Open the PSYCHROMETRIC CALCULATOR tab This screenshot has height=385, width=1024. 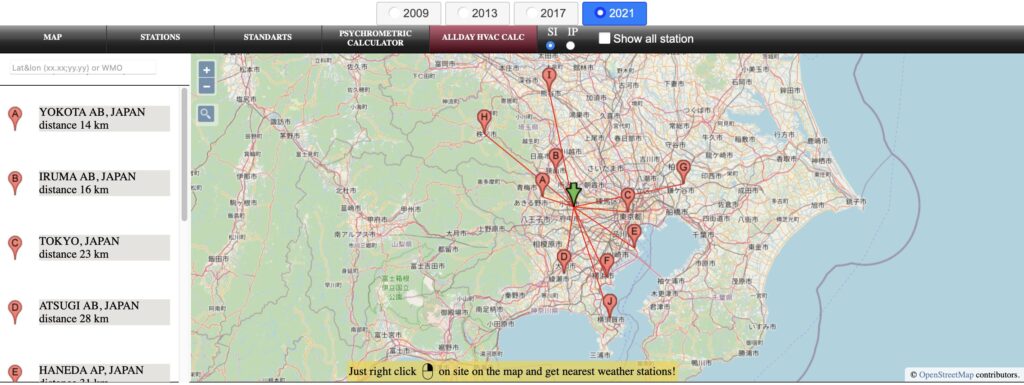[x=376, y=38]
